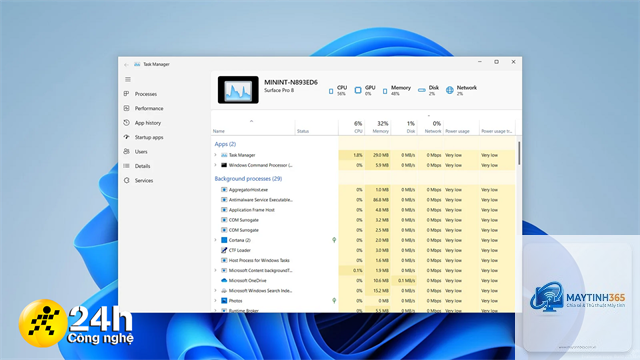Click the GPU indicator icon in header
Viewport: 640px width, 360px height.
358,90
